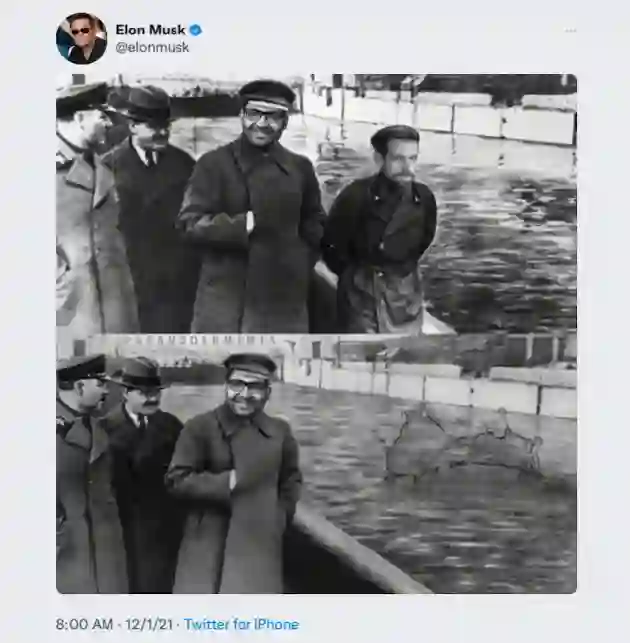Click the canal wall in top photo
Viewport: 630px width, 643px height.
470,118
